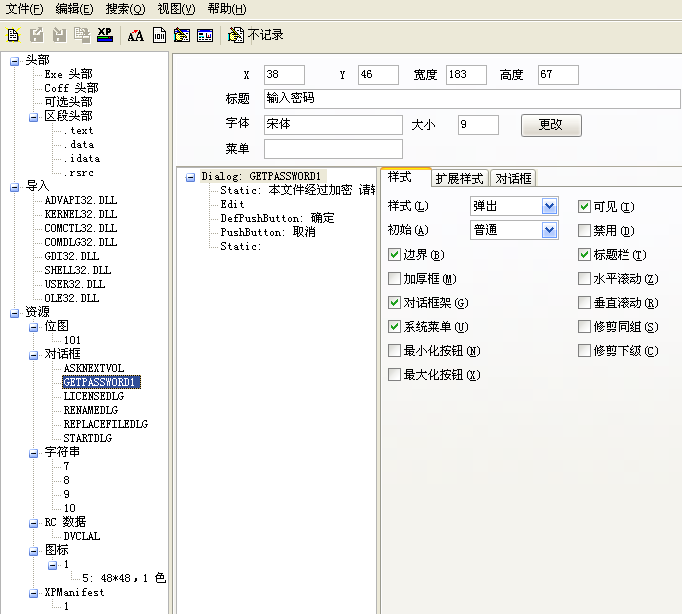The width and height of the screenshot is (682, 614).
Task: Toggle the 对话框架(G) checkbox
Action: (394, 302)
